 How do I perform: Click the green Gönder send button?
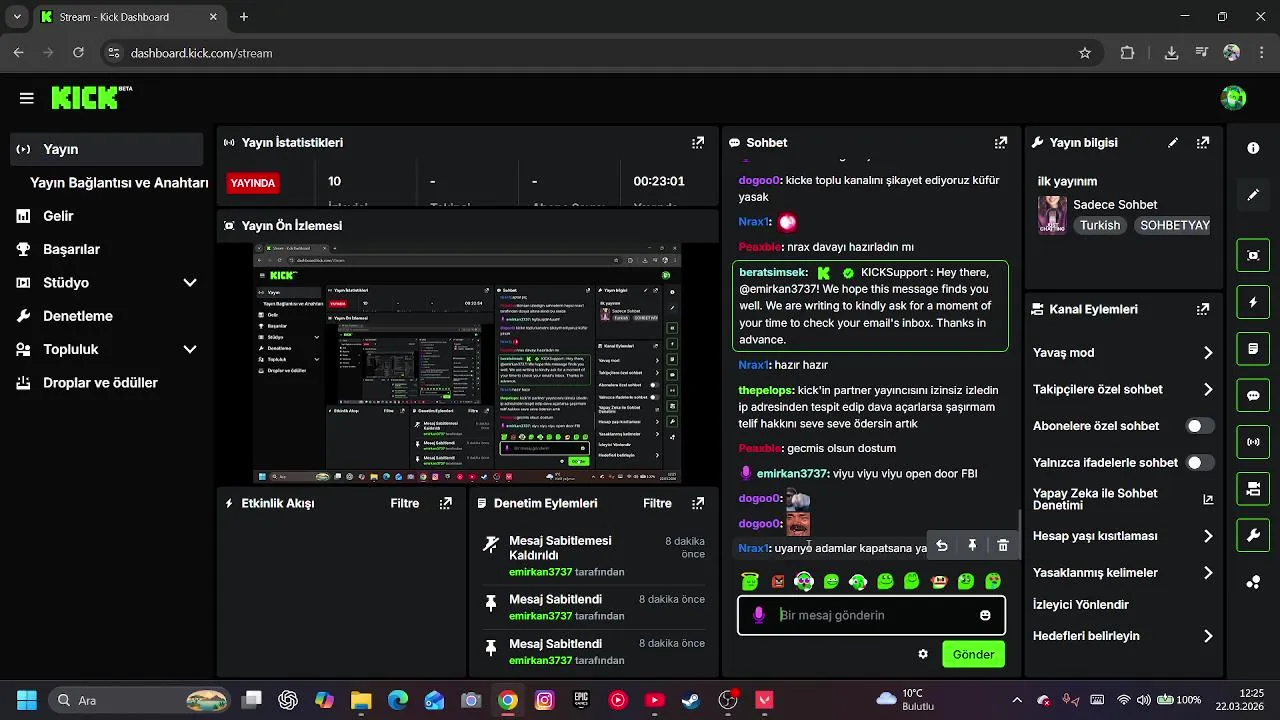coord(973,654)
